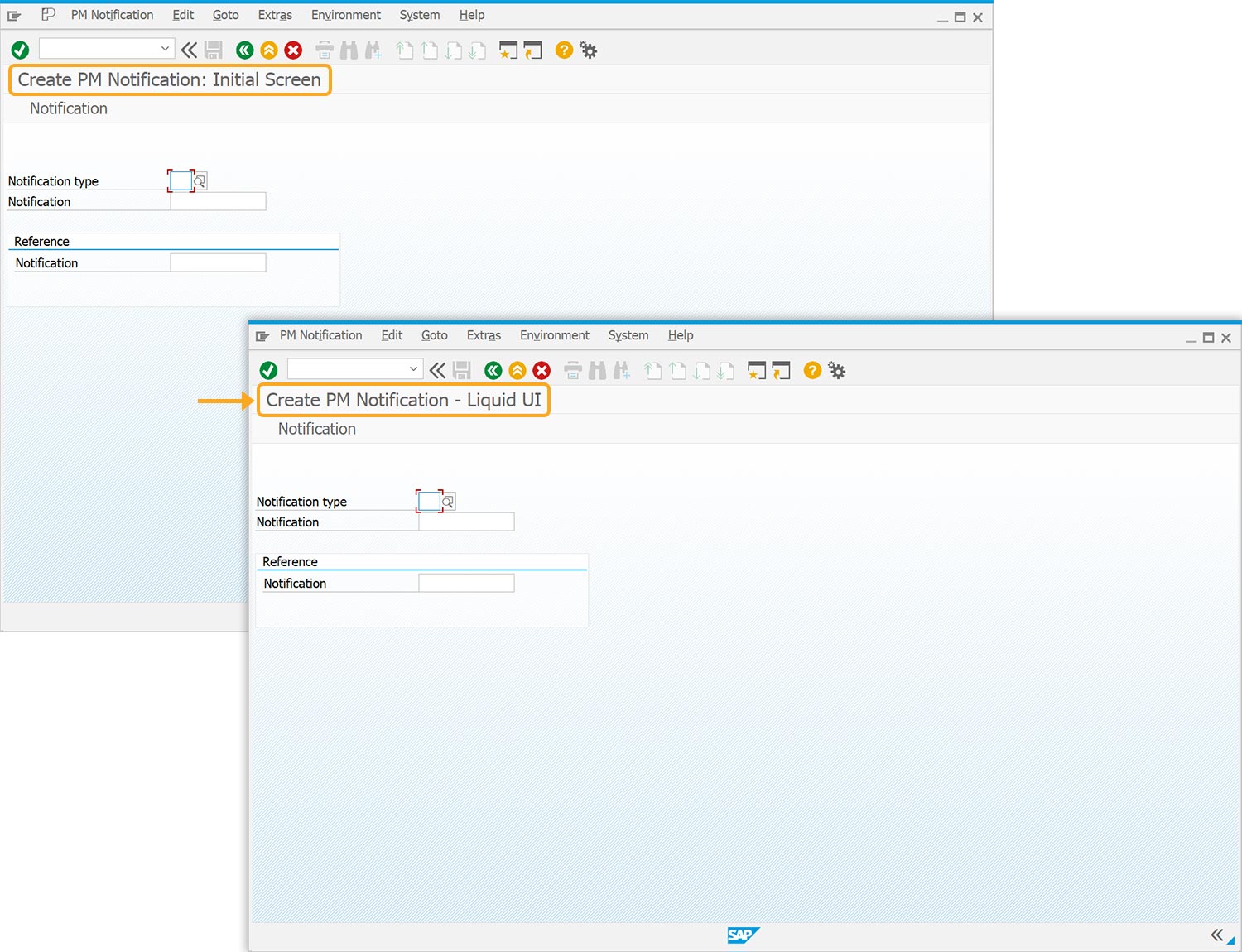Click the Find Next icon in back window

[x=373, y=50]
